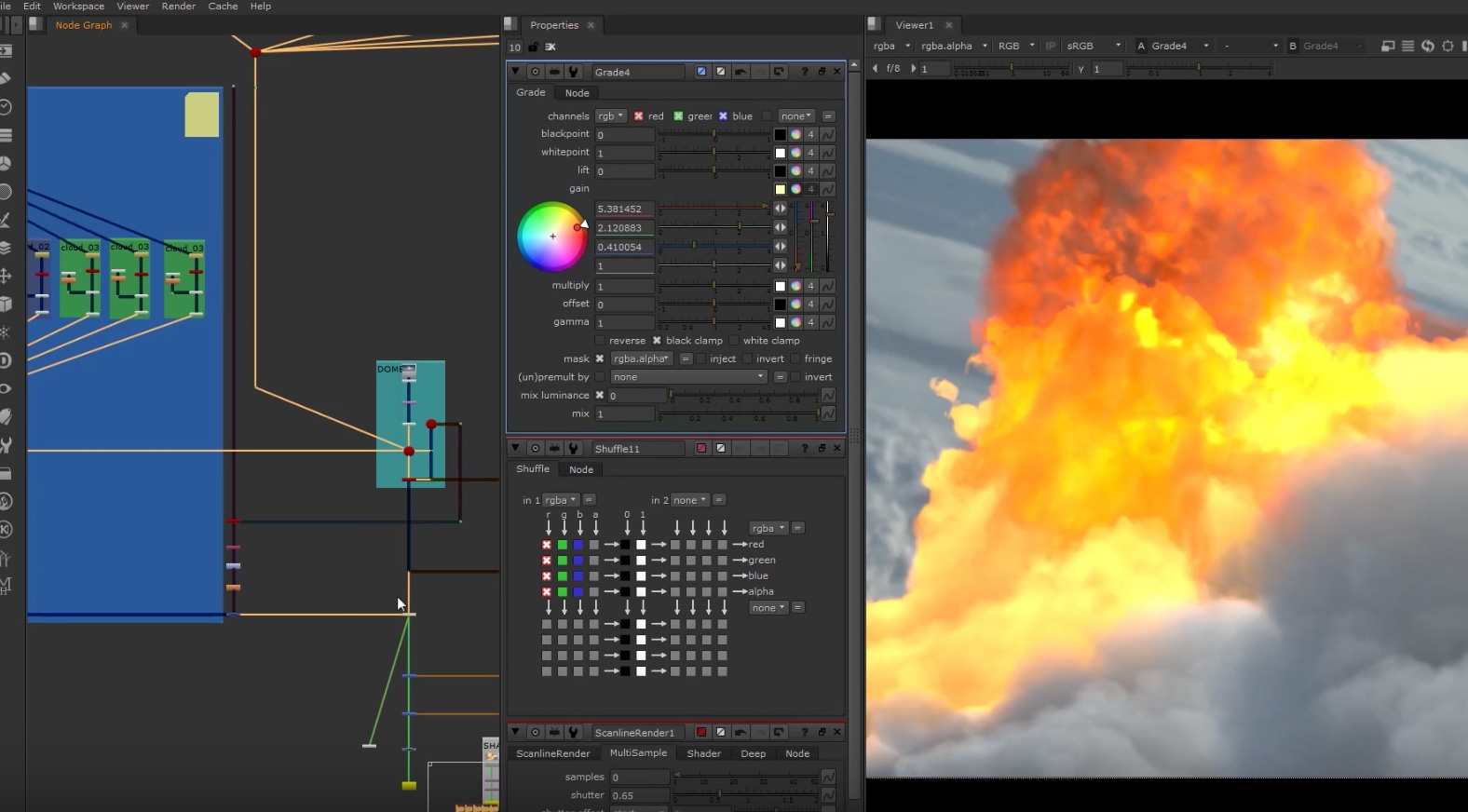
Task: Toggle the mask enable checkbox
Action: [x=600, y=359]
